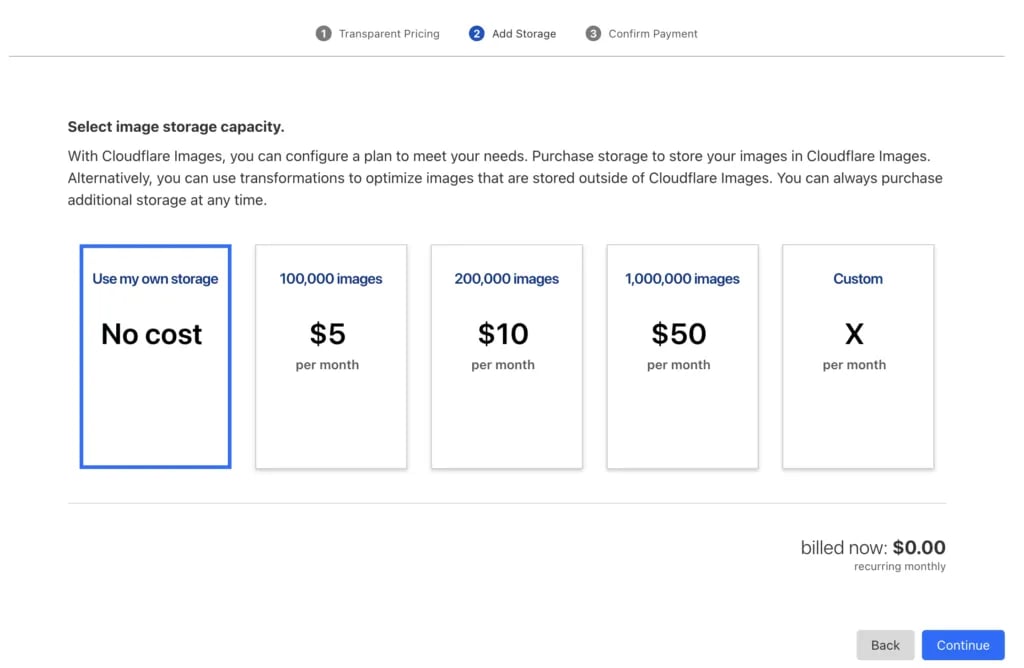Click the step 3 number icon

(593, 33)
